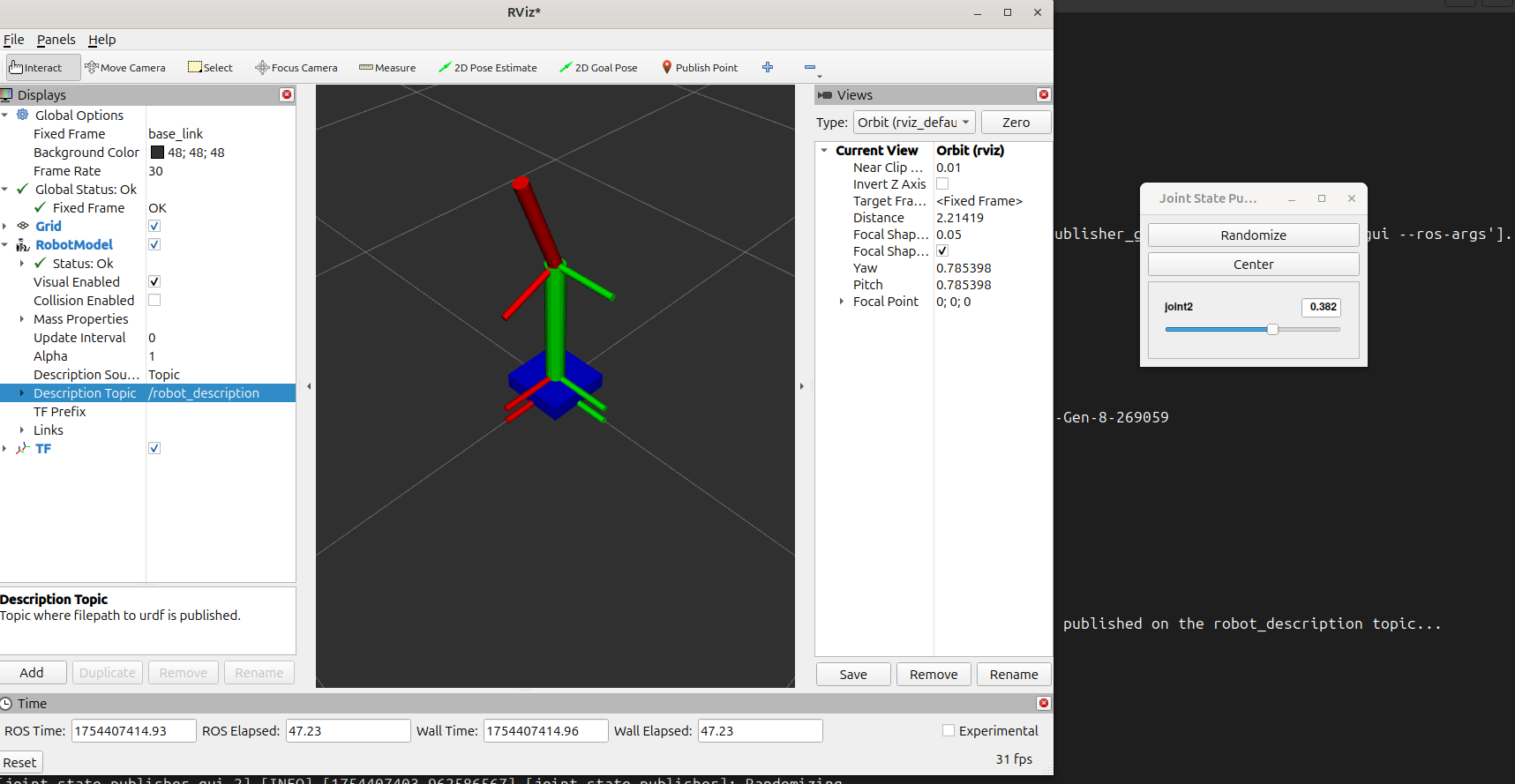Click the joint2 slider handle

1272,329
